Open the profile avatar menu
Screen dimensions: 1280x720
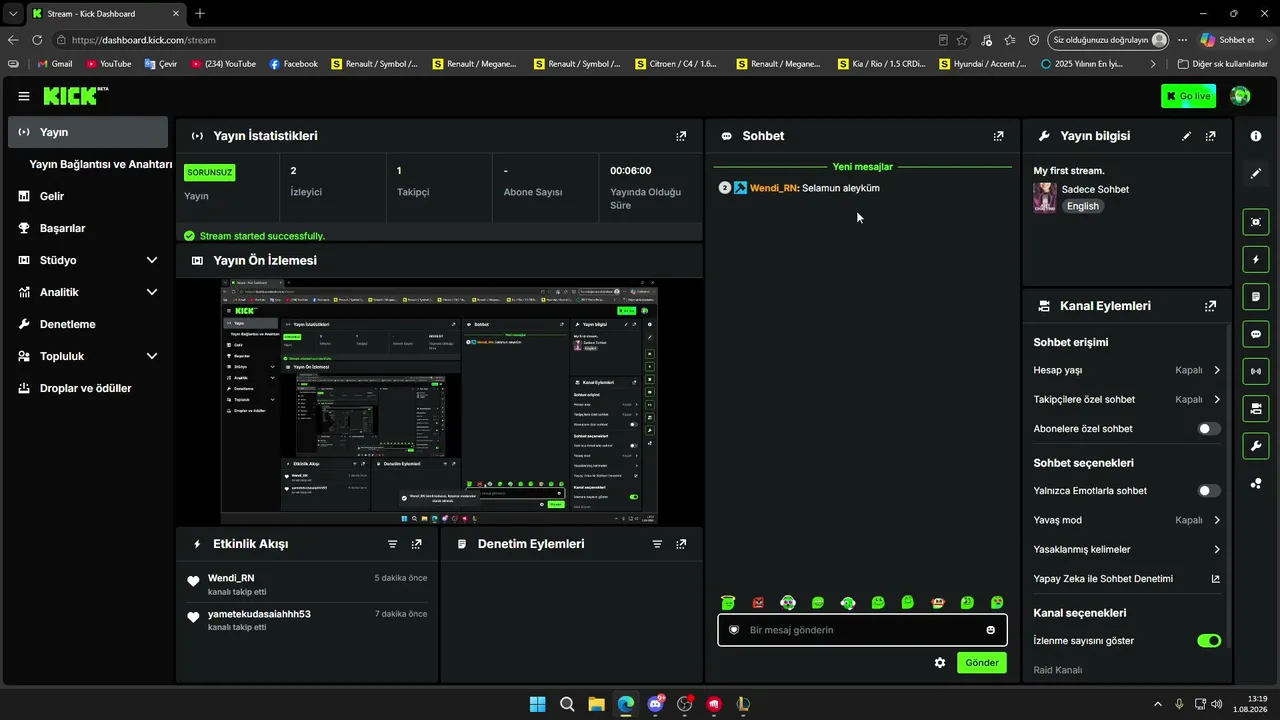[1240, 96]
